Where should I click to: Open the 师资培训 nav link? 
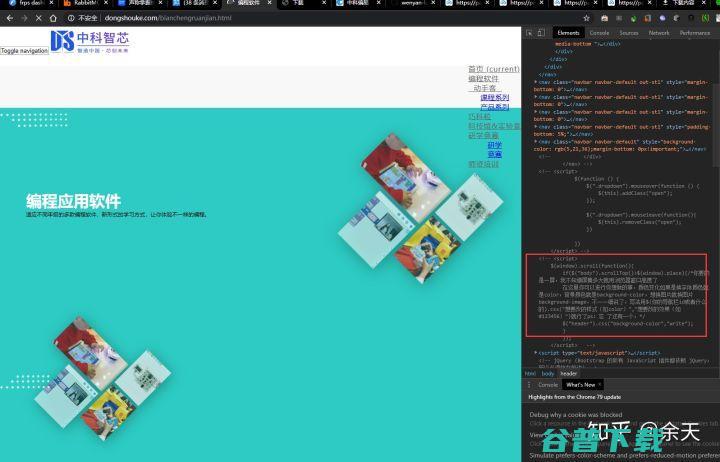[x=483, y=164]
